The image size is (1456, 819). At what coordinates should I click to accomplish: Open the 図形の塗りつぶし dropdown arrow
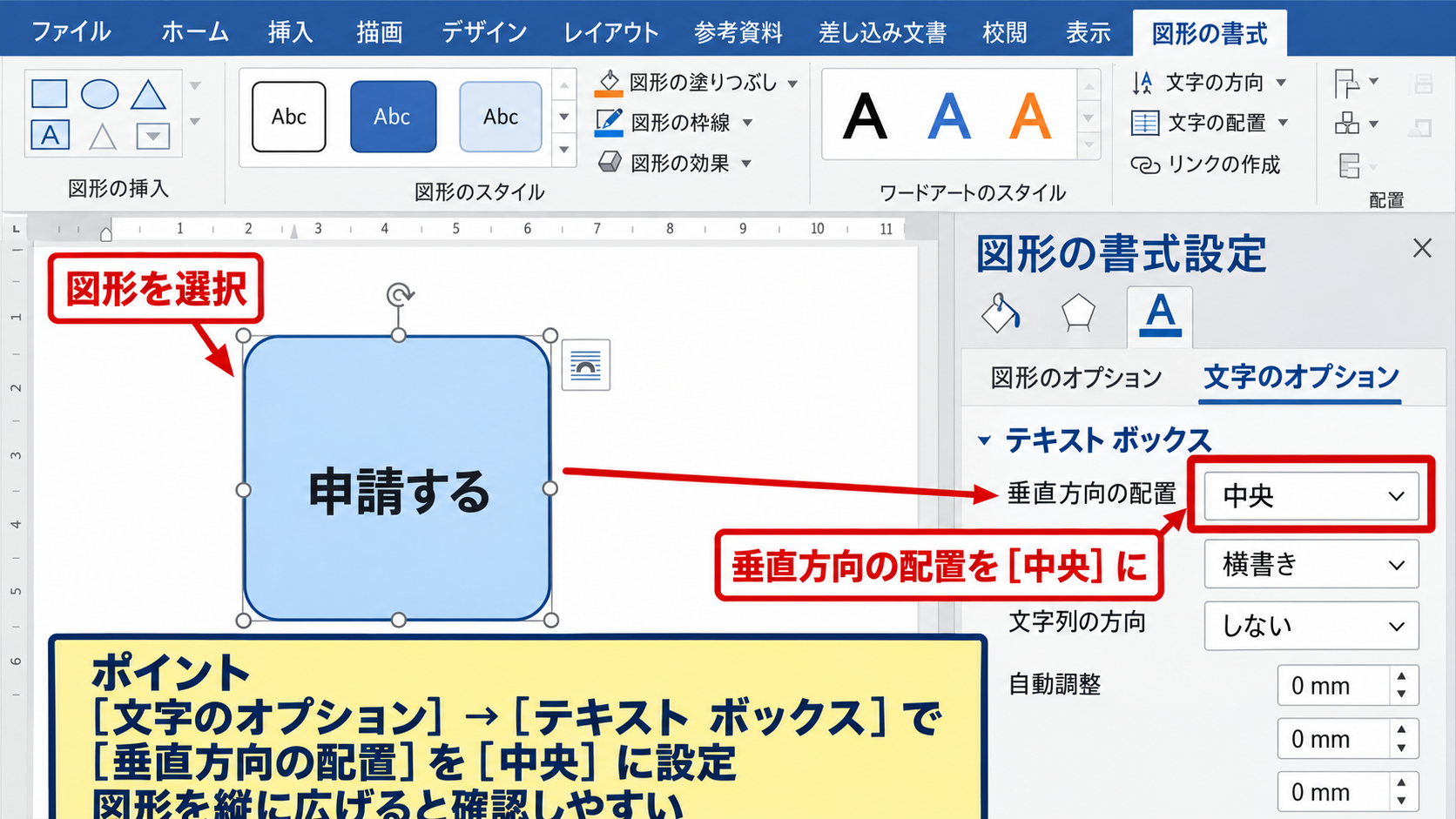pyautogui.click(x=793, y=84)
